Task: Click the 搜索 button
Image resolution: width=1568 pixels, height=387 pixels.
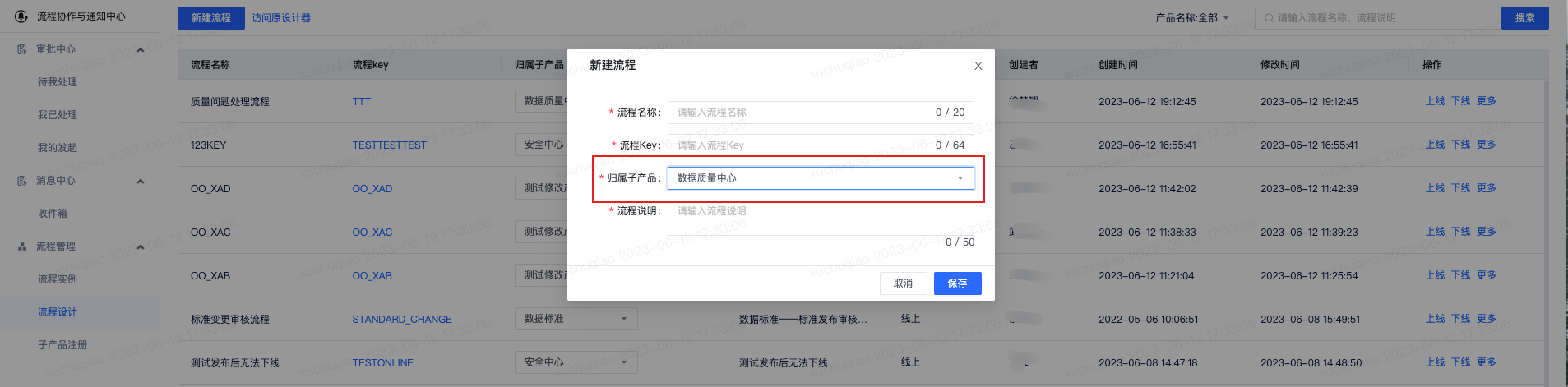Action: click(x=1525, y=18)
